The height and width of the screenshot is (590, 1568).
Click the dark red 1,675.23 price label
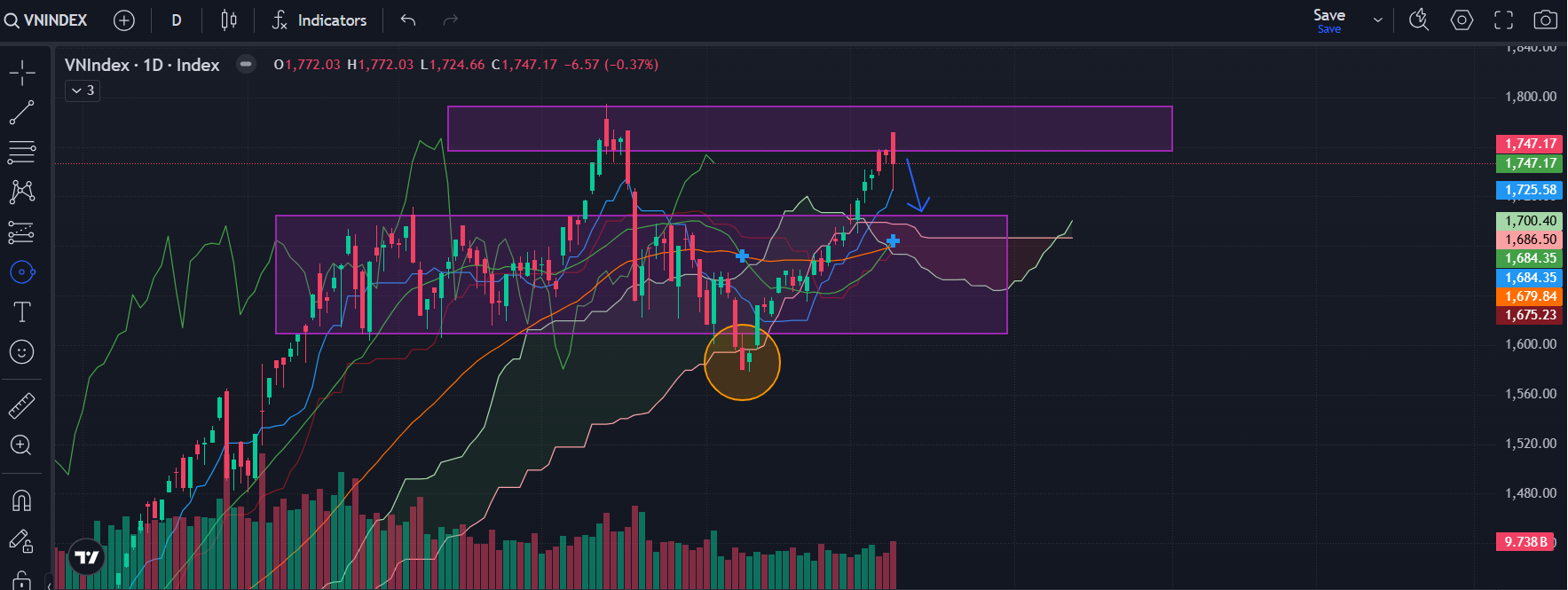[1530, 315]
